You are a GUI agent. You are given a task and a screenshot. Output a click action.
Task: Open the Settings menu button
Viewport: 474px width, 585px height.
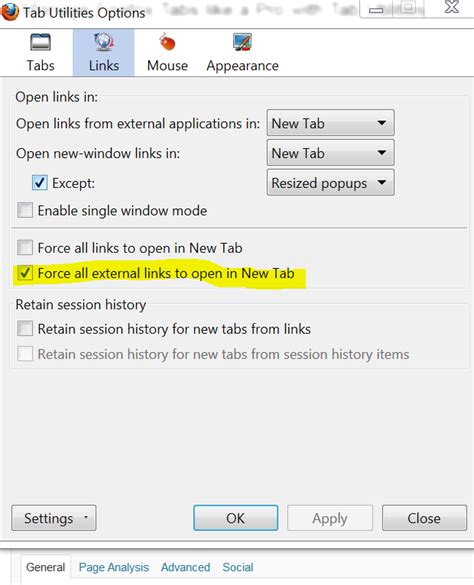click(x=54, y=518)
